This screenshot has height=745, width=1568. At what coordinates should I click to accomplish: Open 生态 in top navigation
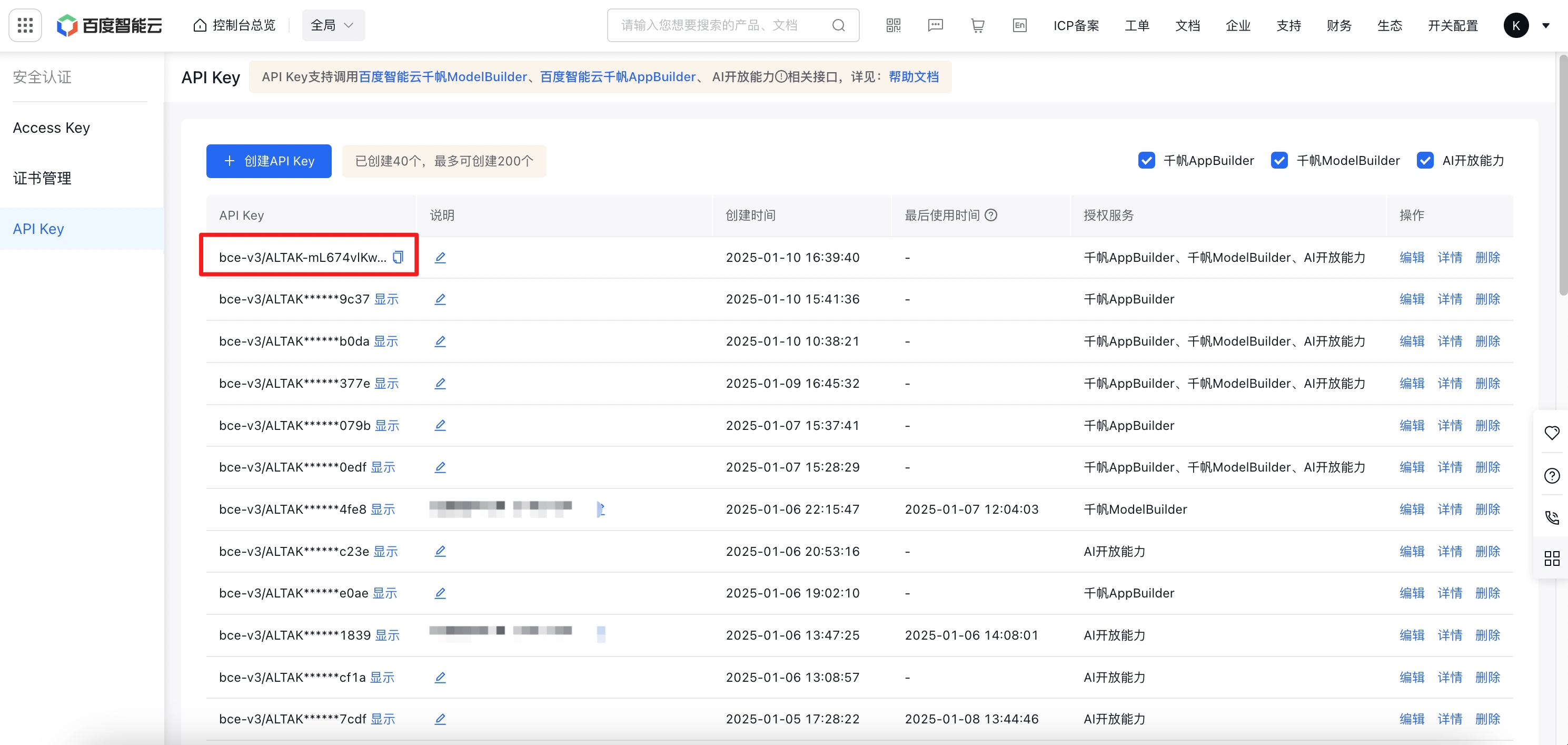pos(1389,26)
